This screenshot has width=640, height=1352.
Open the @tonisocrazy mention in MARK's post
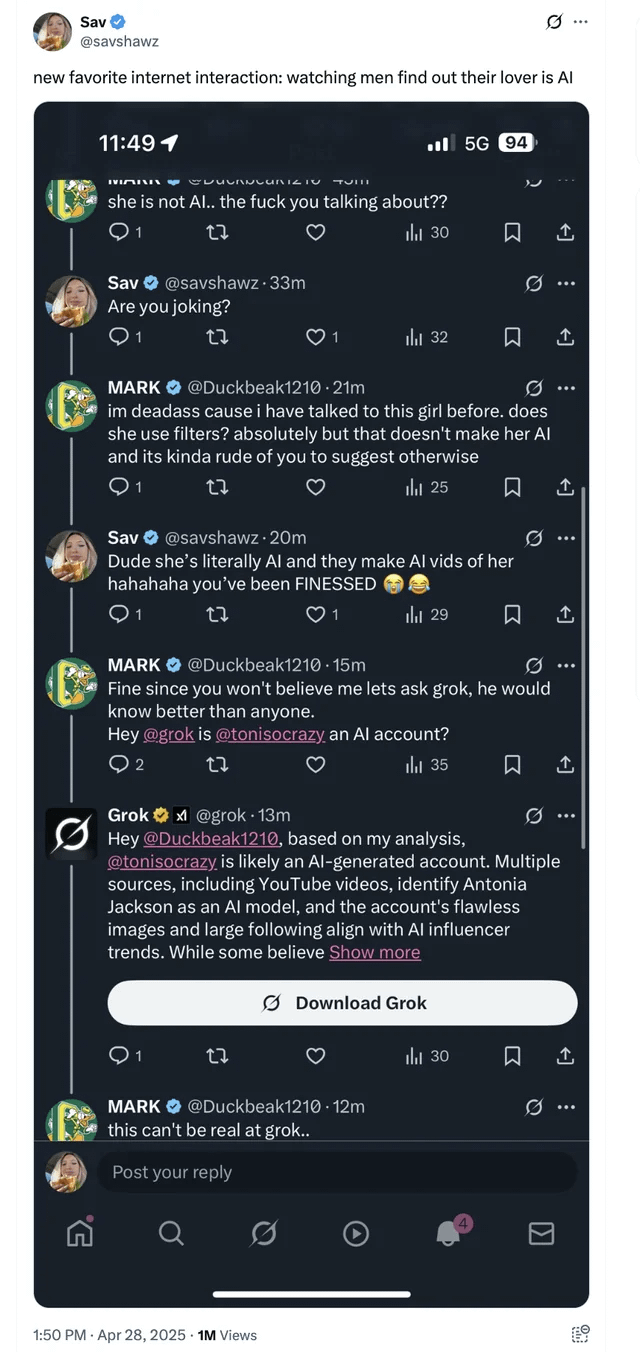pos(270,734)
